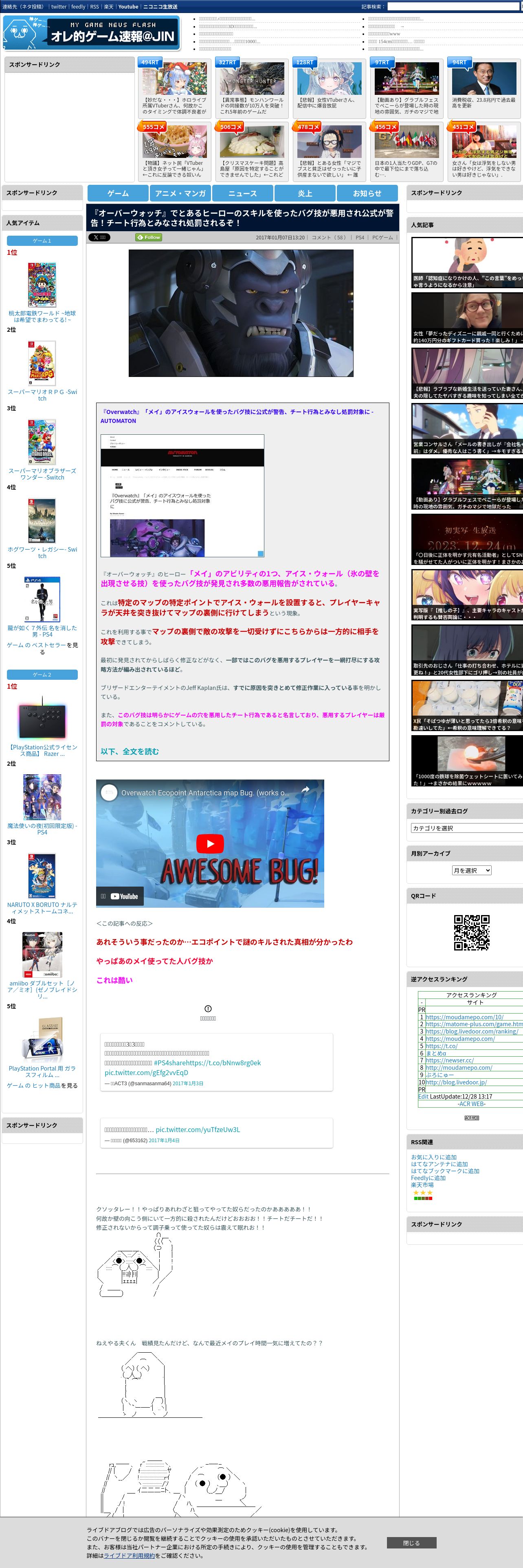Open the ゲーム navigation tab

click(x=118, y=193)
